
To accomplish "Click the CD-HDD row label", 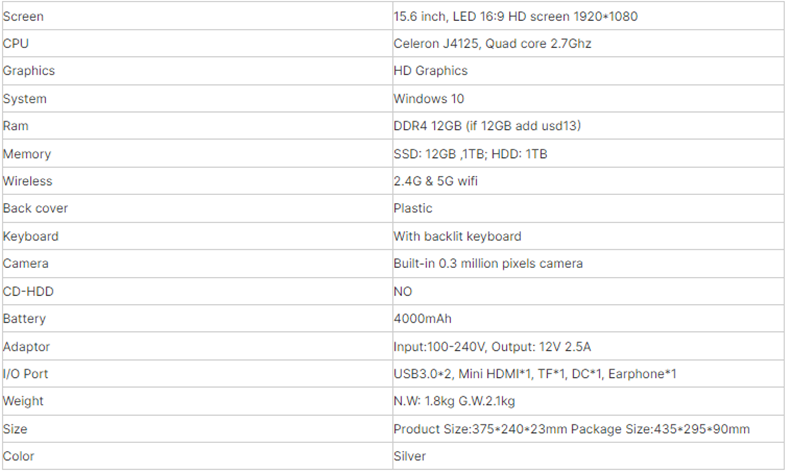I will [197, 291].
